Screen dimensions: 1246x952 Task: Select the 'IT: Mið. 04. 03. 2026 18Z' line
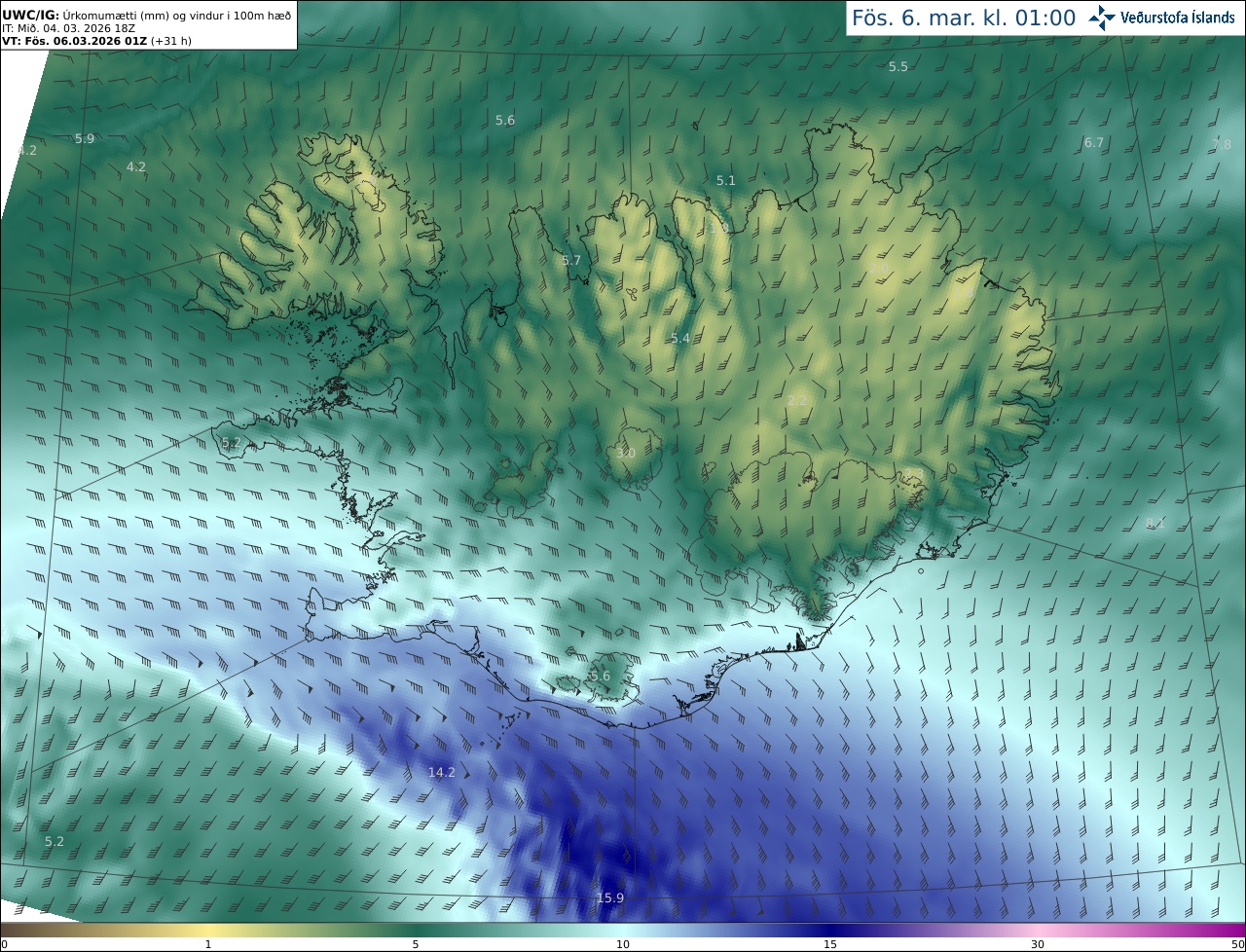pos(68,27)
